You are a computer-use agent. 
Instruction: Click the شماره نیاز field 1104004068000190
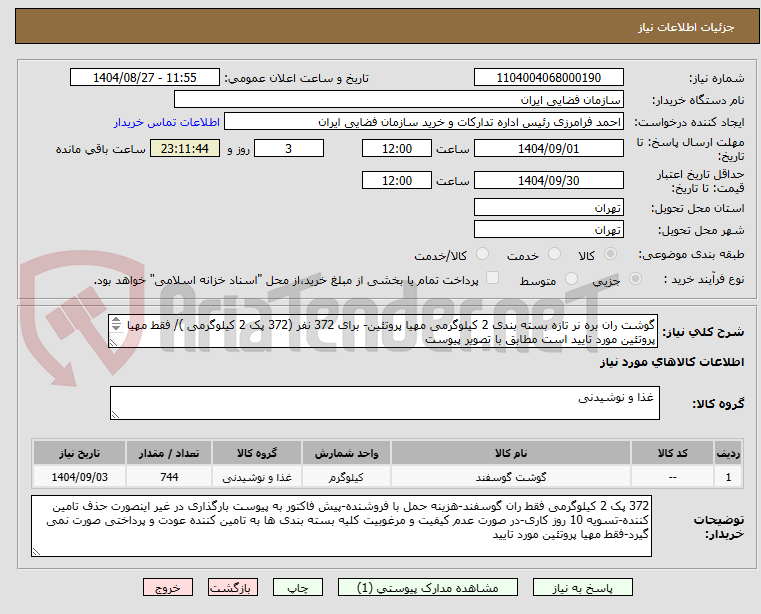click(x=548, y=78)
